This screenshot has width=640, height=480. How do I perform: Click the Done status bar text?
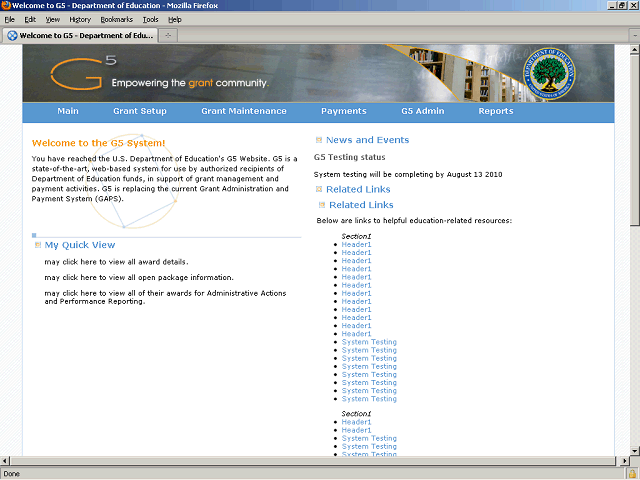tap(11, 474)
